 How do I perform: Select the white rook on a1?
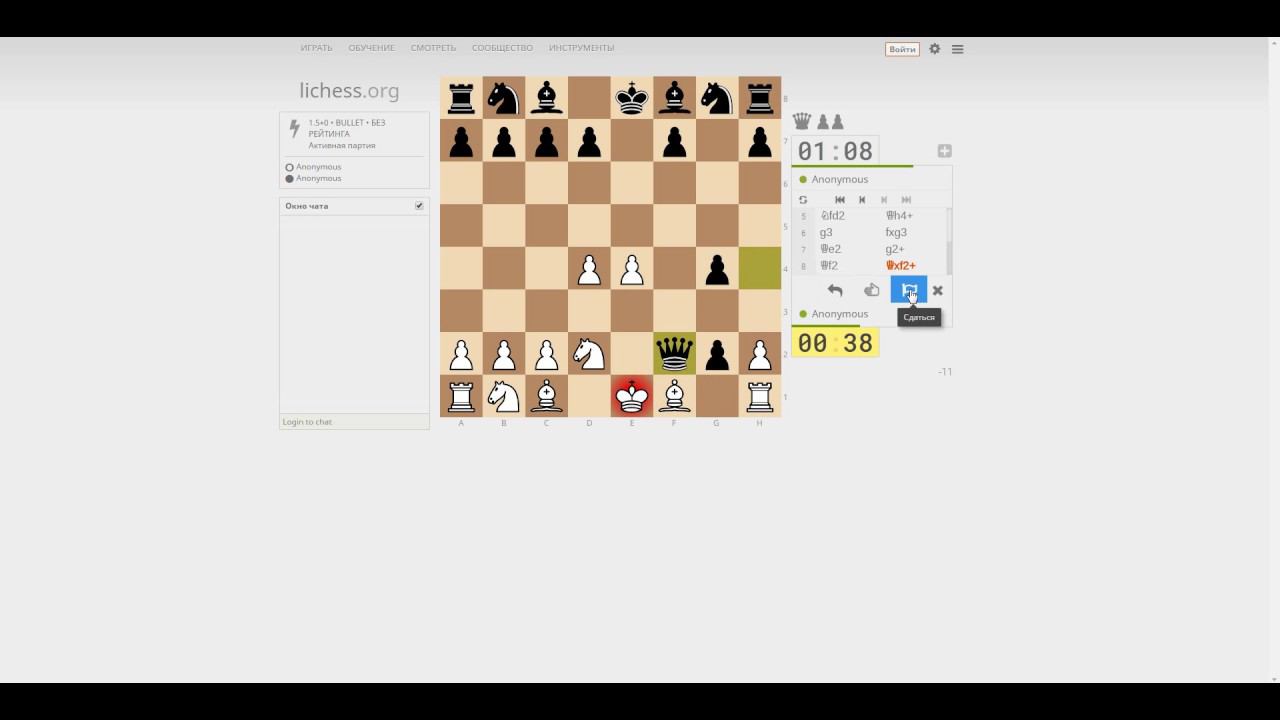461,396
